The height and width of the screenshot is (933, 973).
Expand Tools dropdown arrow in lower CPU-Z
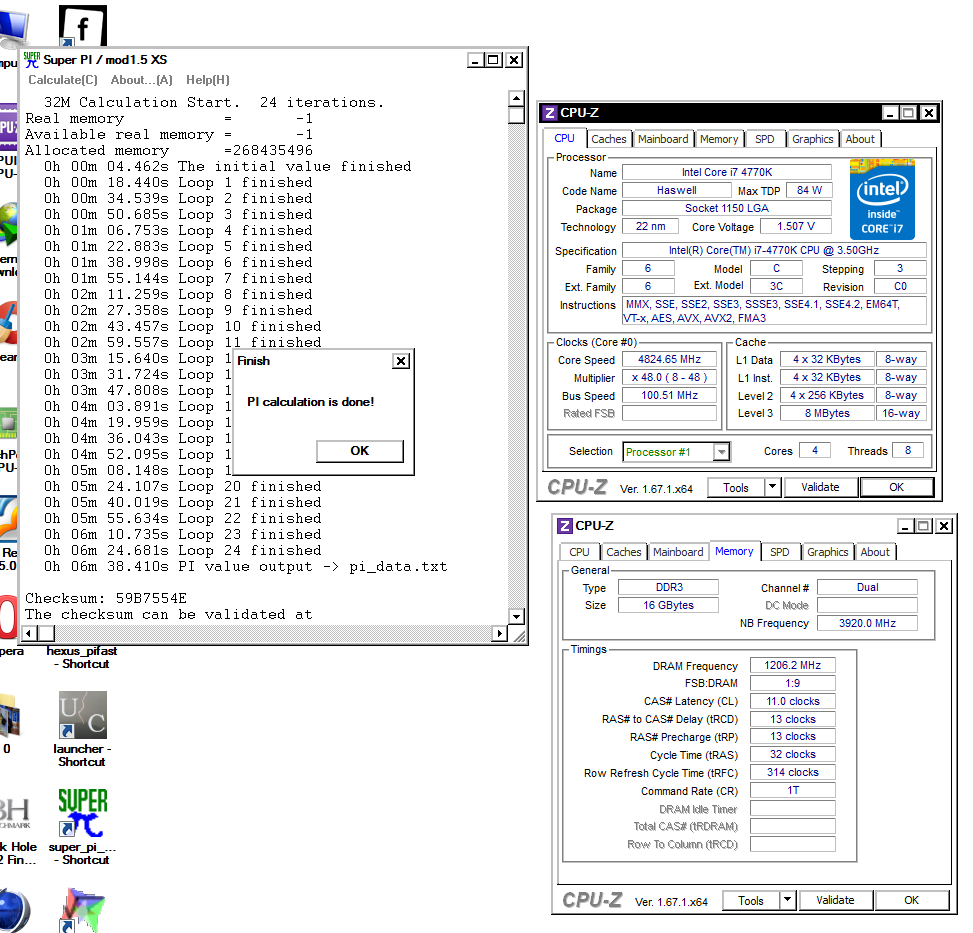[x=787, y=901]
